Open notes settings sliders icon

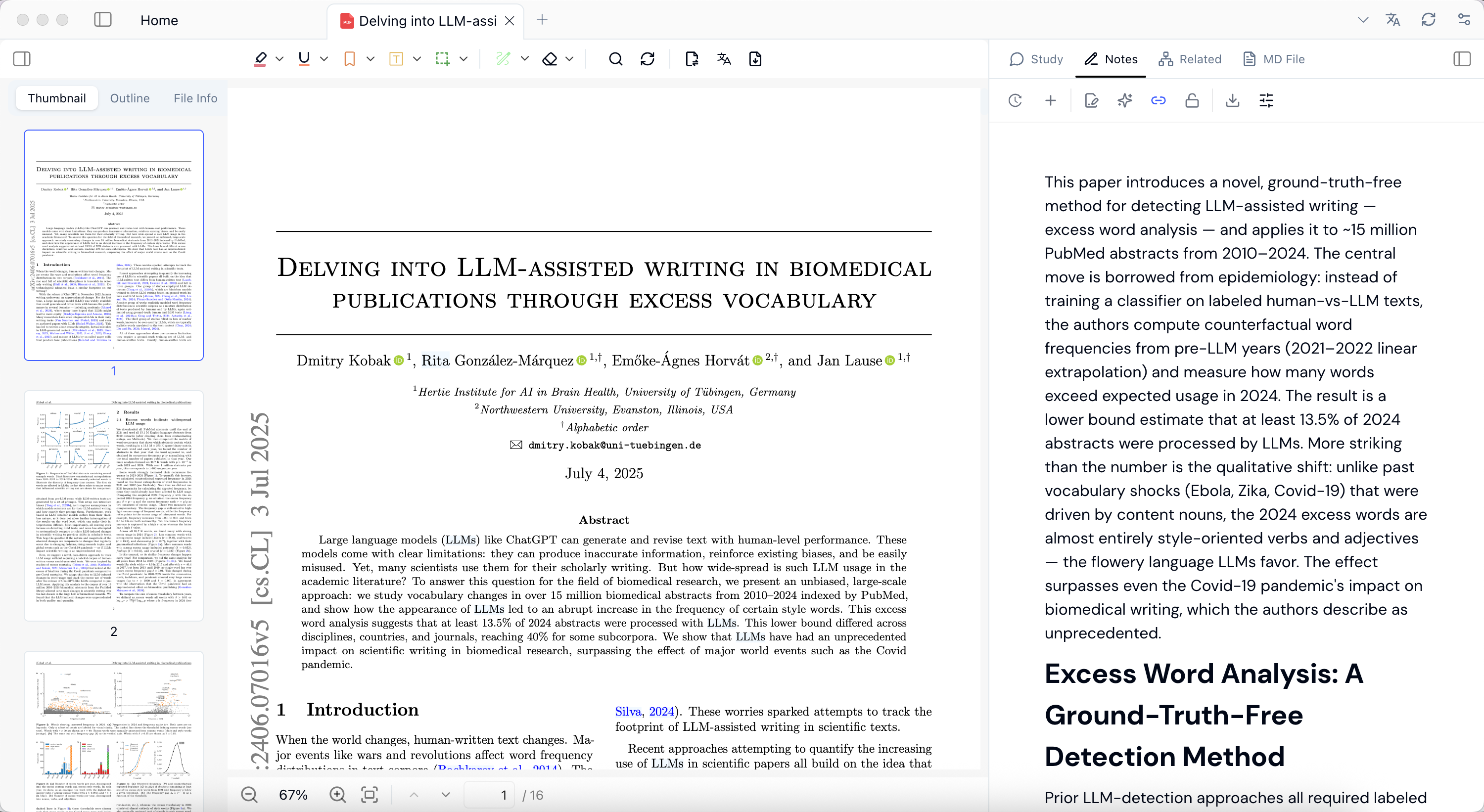[x=1266, y=101]
